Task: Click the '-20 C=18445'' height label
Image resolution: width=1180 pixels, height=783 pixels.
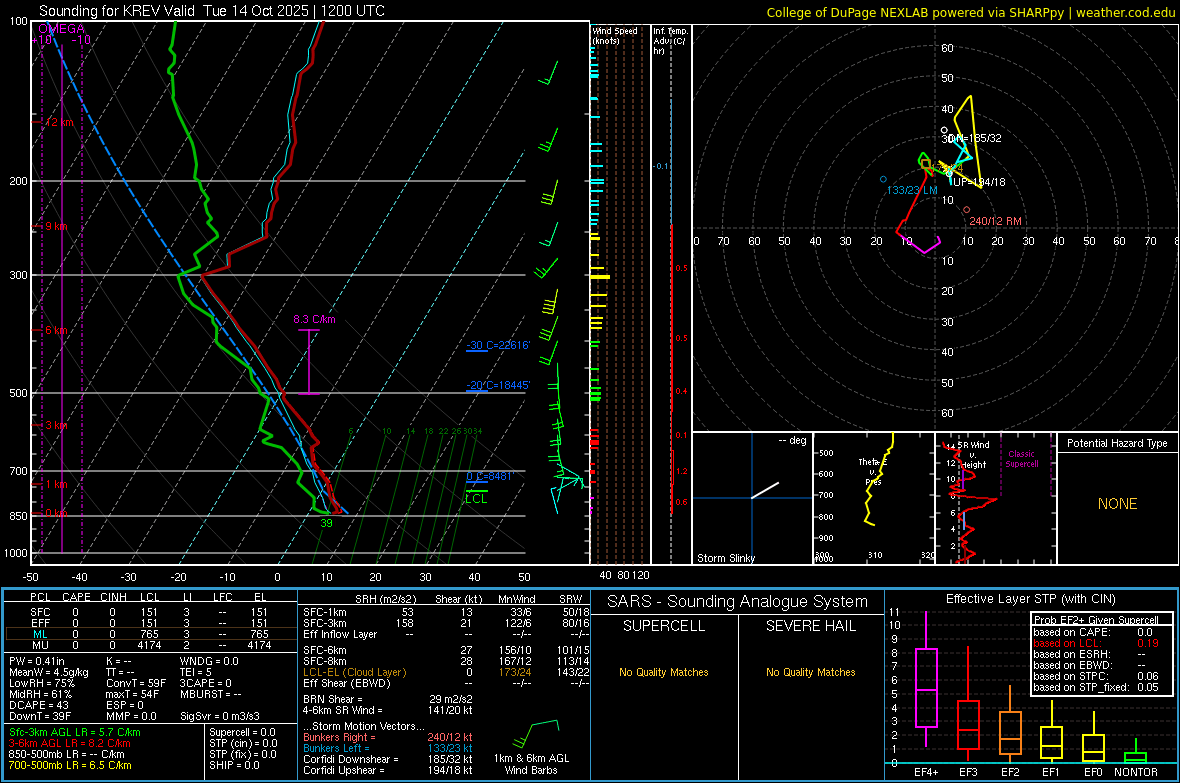Action: [497, 385]
